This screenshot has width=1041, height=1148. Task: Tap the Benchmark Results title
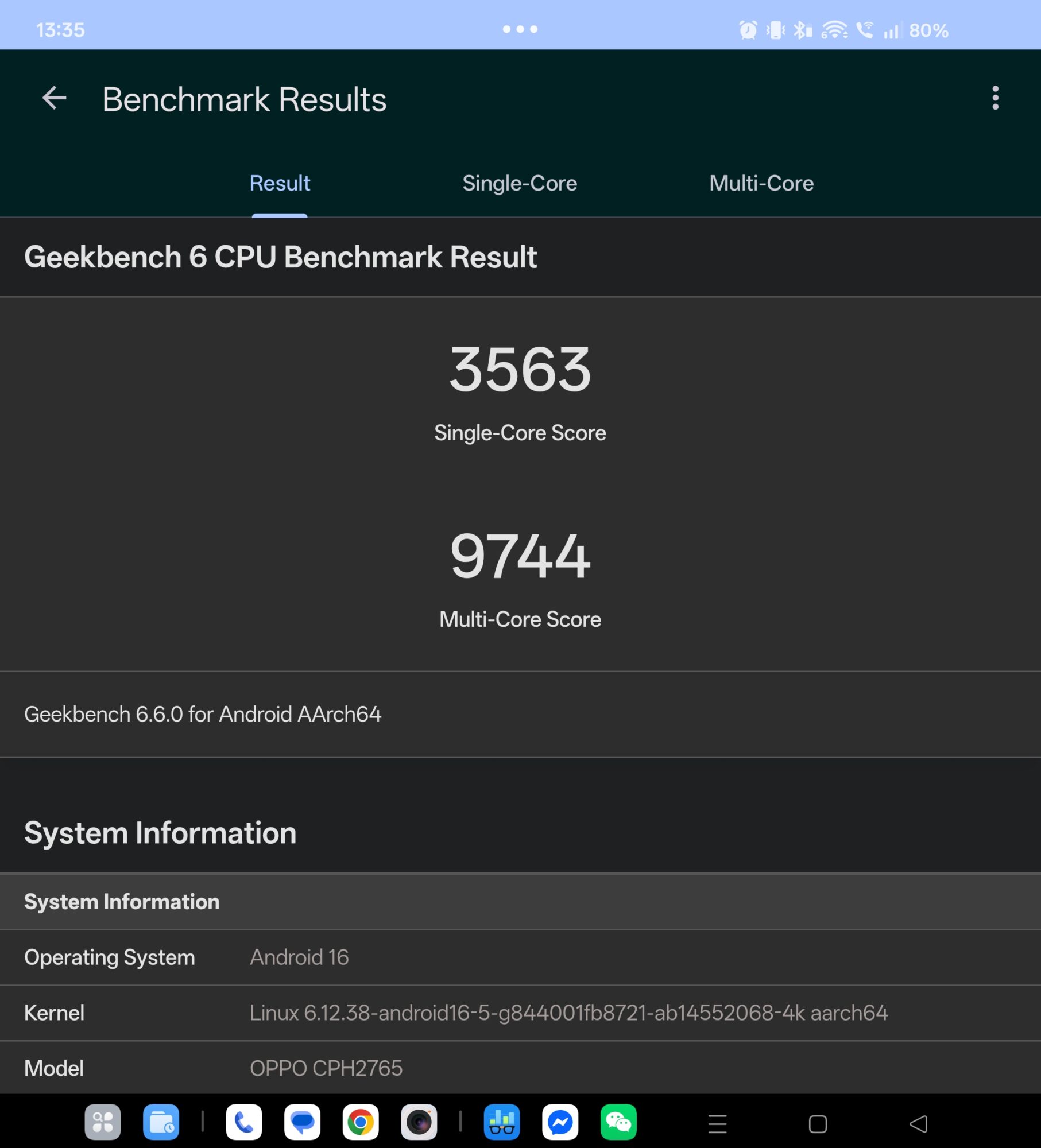244,99
